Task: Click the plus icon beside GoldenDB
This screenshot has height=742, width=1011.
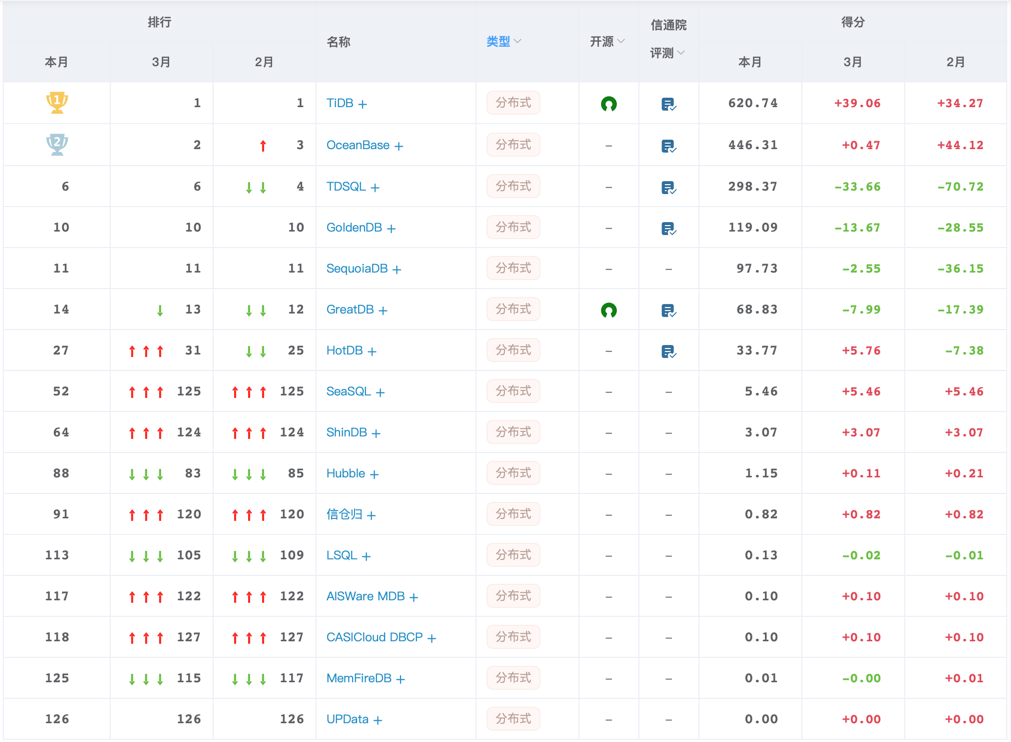Action: (x=391, y=229)
